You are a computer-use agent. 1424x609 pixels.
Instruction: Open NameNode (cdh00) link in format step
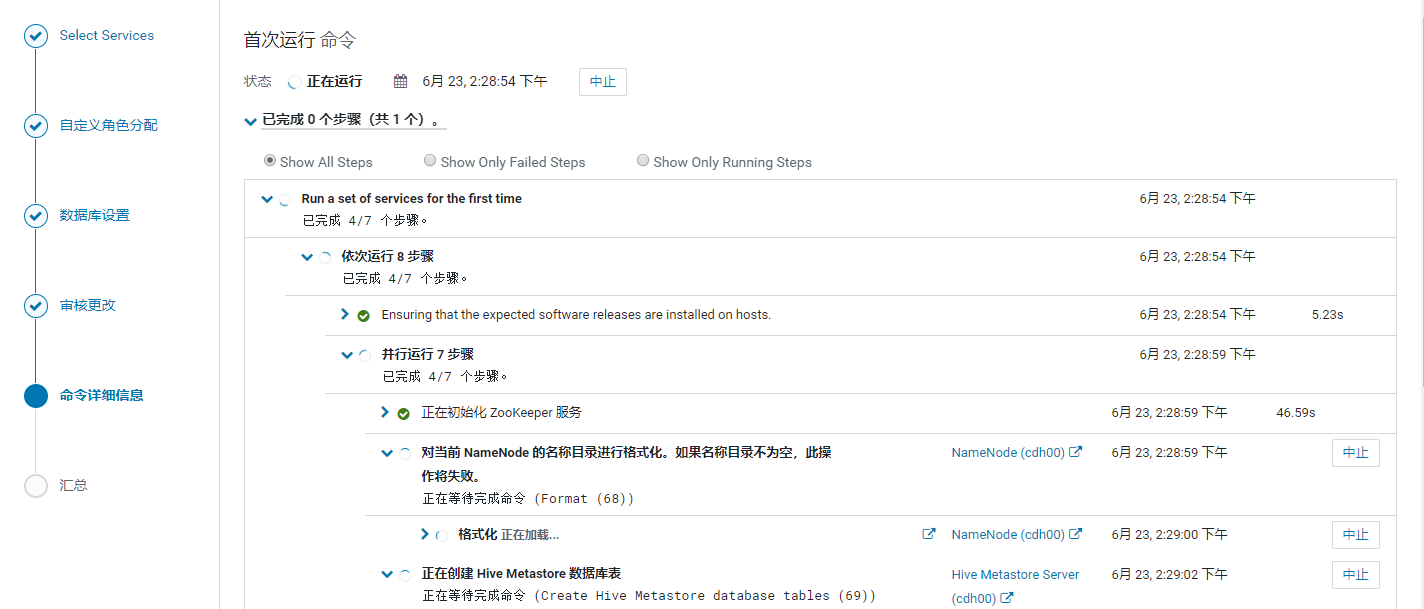tap(1016, 452)
